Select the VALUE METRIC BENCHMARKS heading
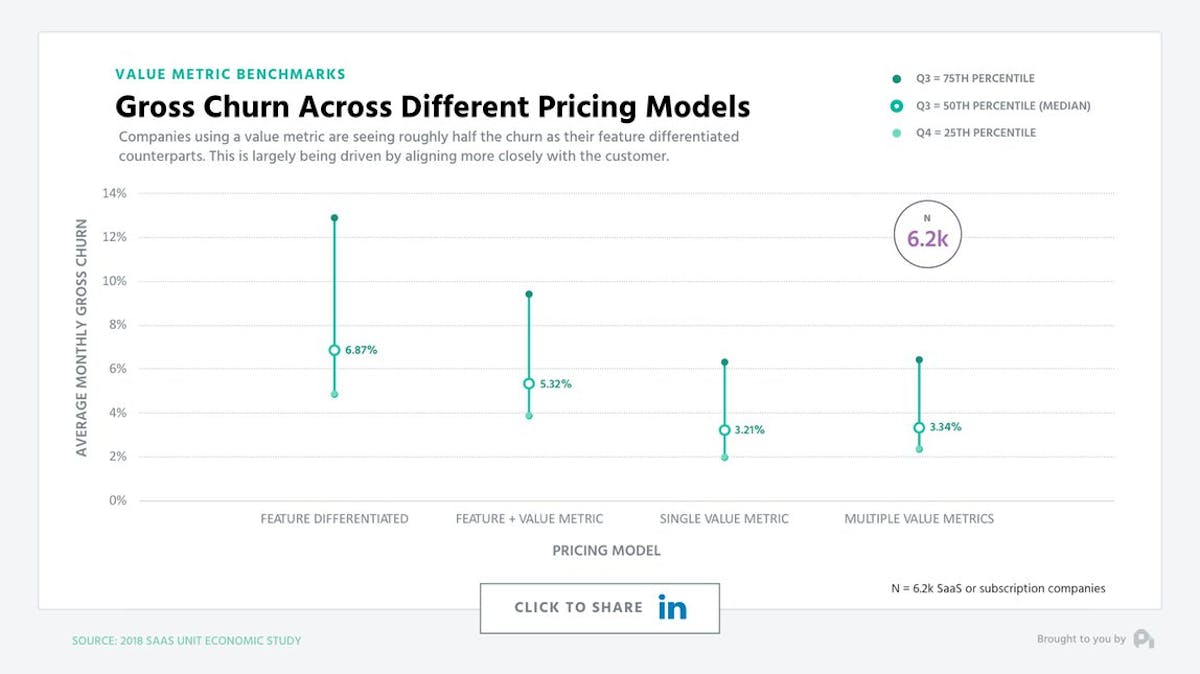 tap(230, 73)
